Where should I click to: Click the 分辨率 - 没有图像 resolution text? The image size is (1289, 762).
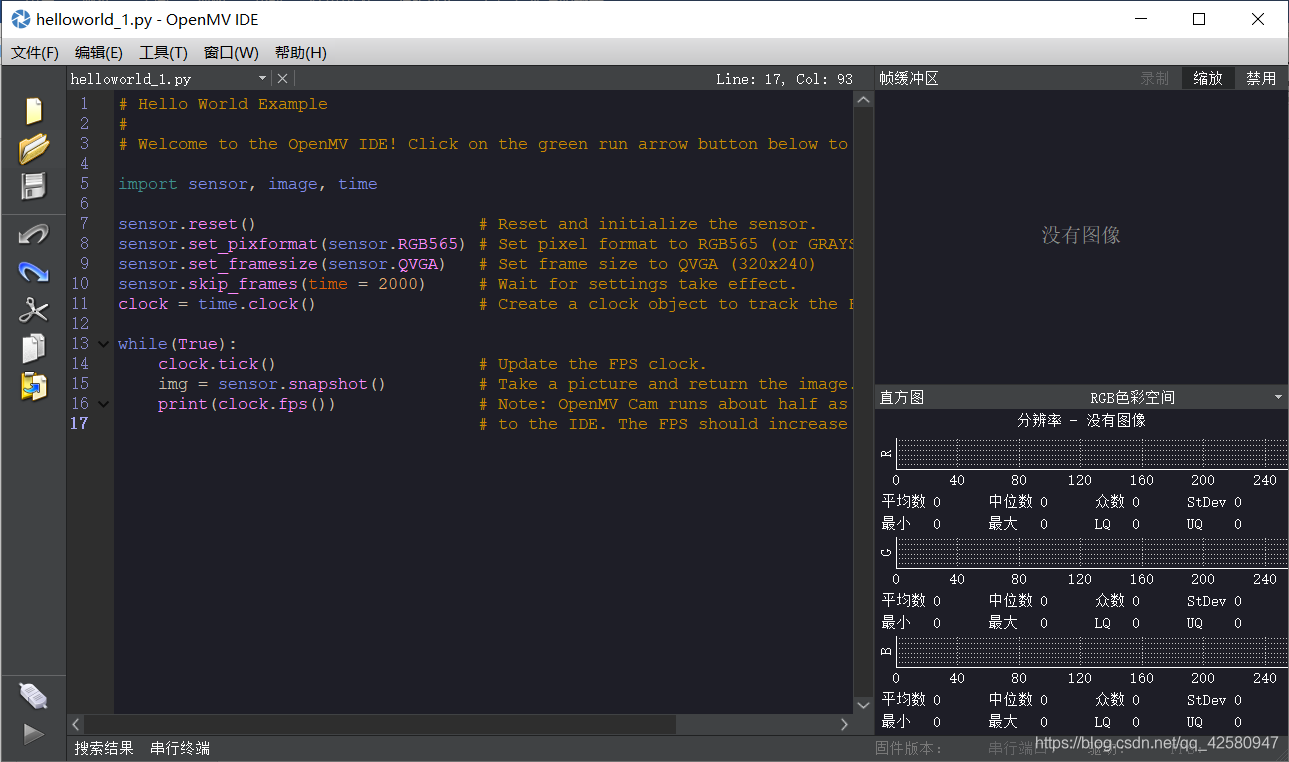(1081, 421)
